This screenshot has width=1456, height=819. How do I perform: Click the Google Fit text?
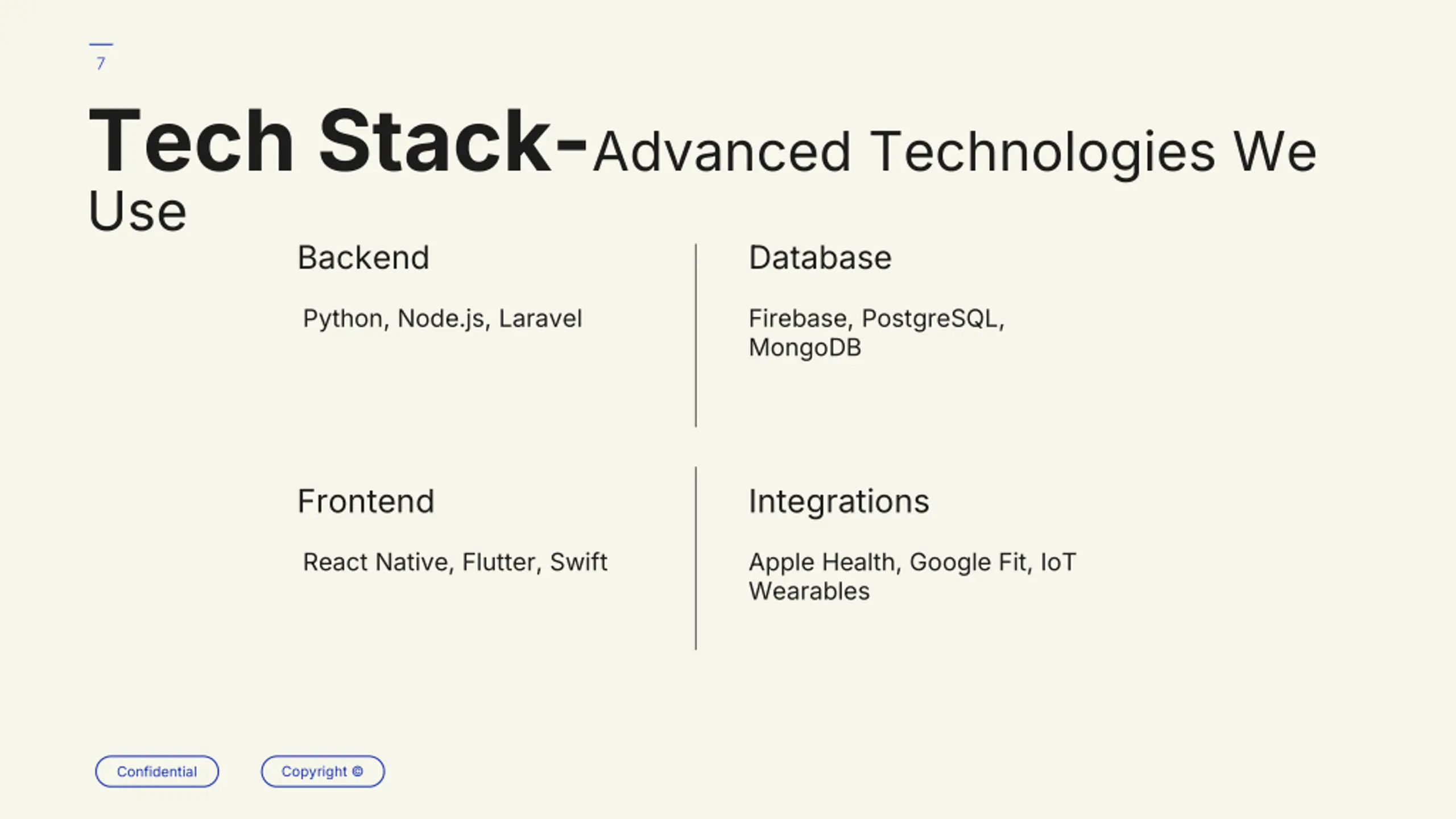(968, 562)
